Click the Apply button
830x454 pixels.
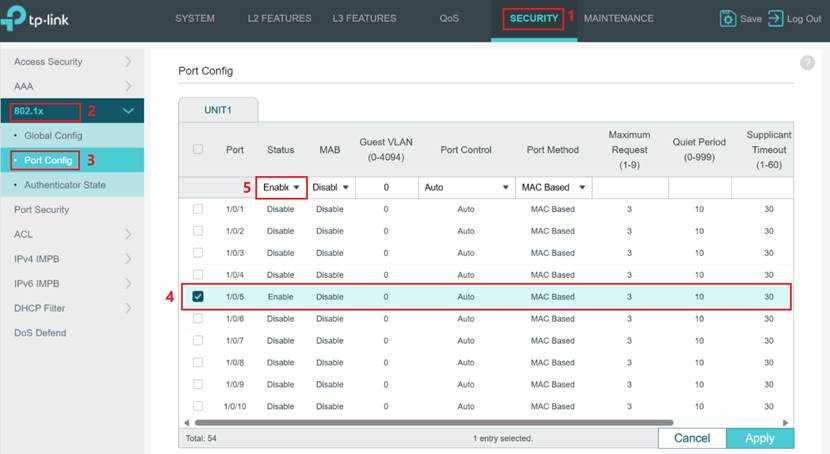[x=759, y=438]
